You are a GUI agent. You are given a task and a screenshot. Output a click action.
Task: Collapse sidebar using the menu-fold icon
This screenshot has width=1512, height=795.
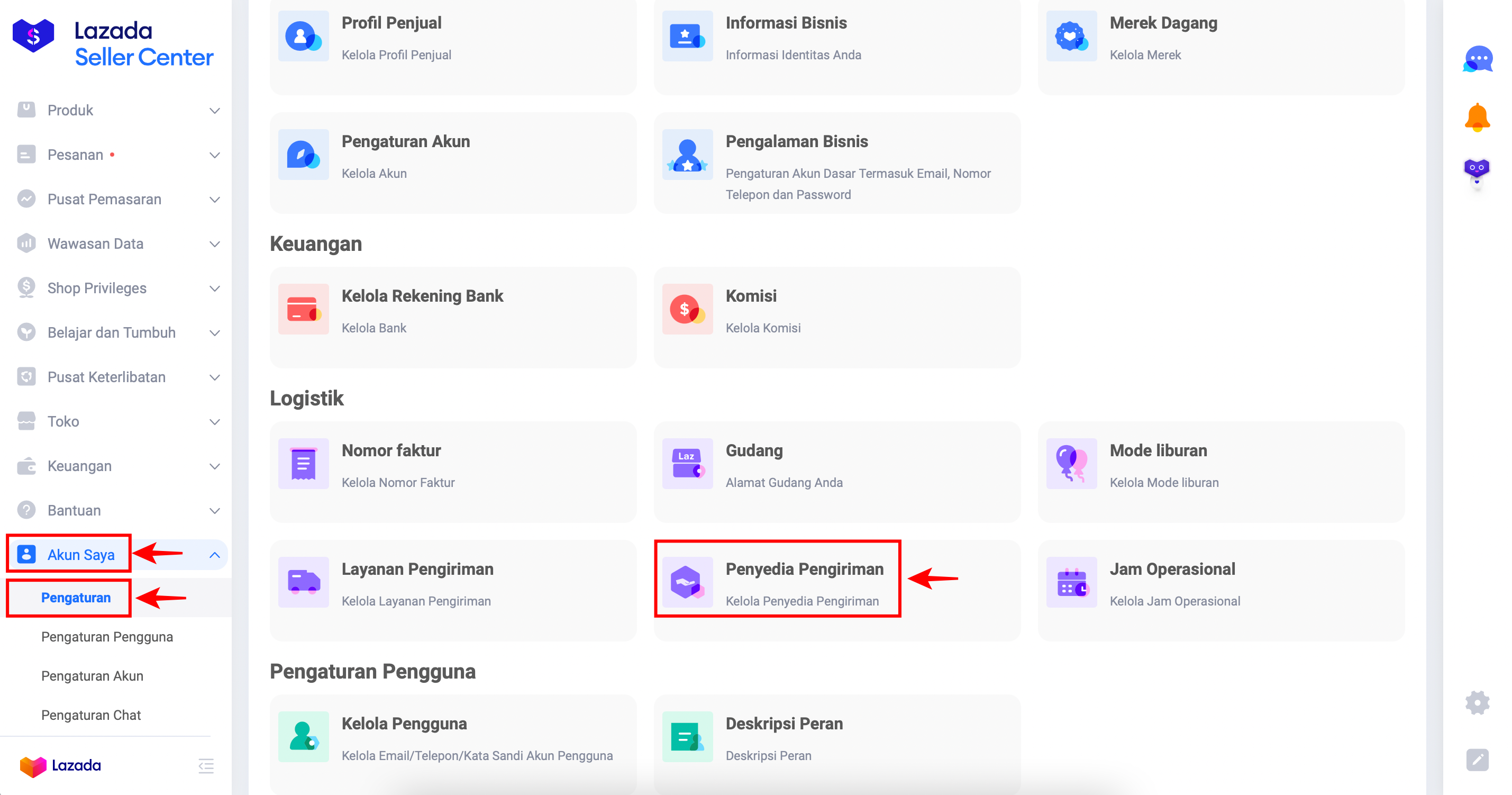click(x=206, y=766)
